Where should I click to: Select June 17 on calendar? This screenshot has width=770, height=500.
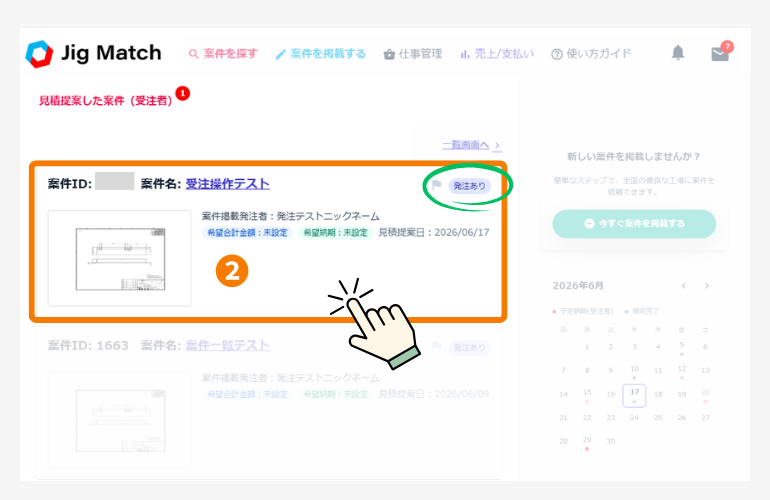point(634,395)
